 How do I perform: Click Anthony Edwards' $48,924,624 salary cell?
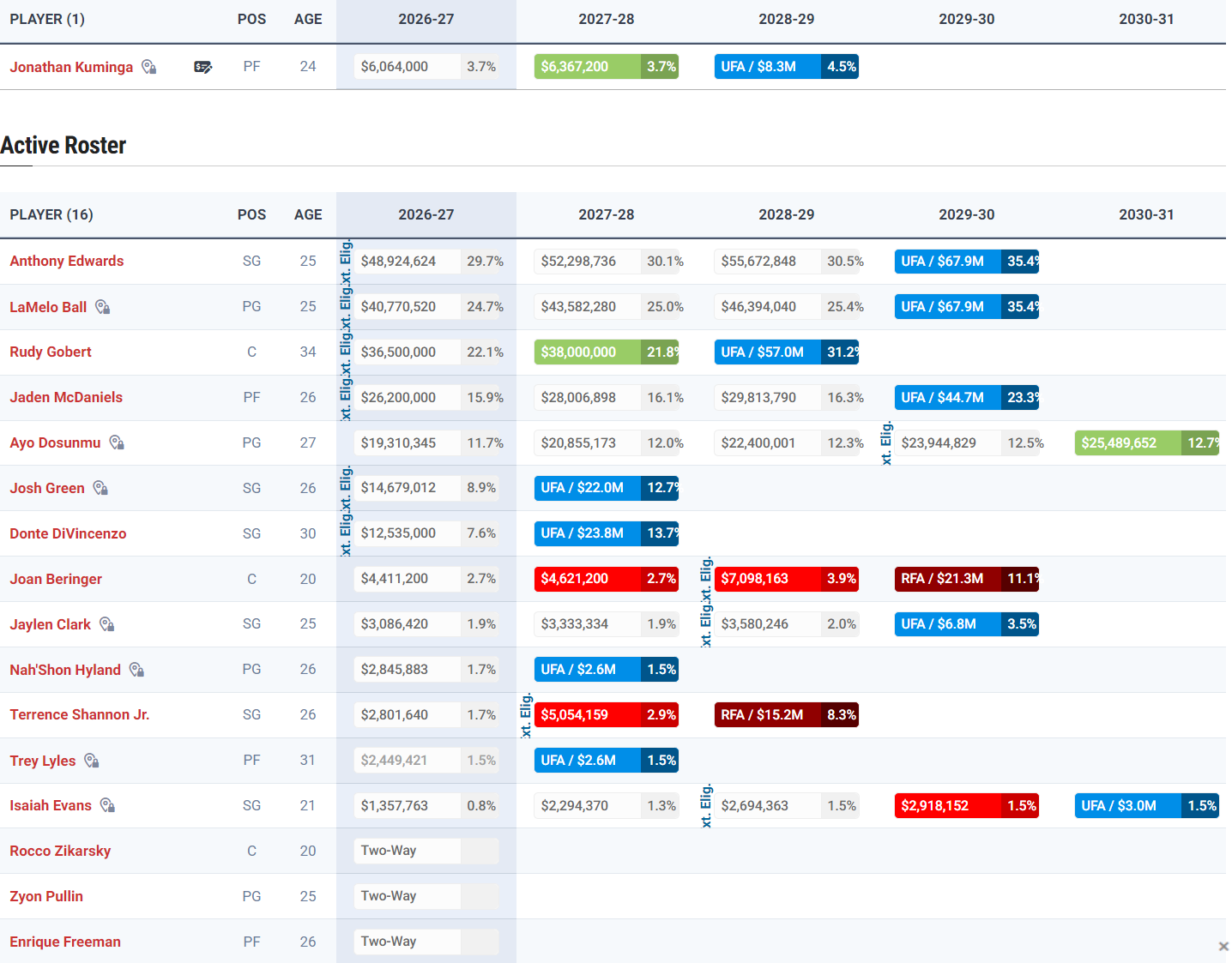(426, 261)
